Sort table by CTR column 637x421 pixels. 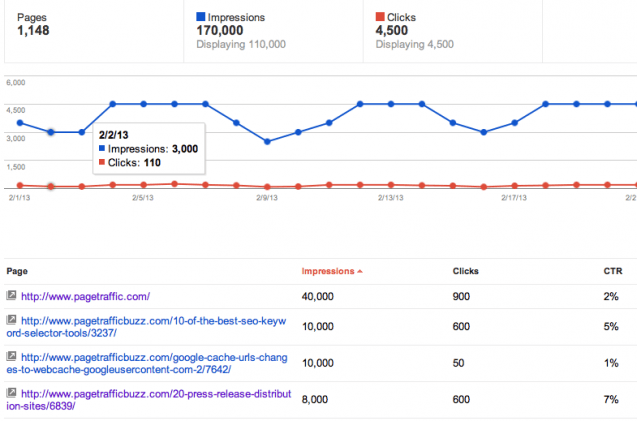tap(597, 270)
